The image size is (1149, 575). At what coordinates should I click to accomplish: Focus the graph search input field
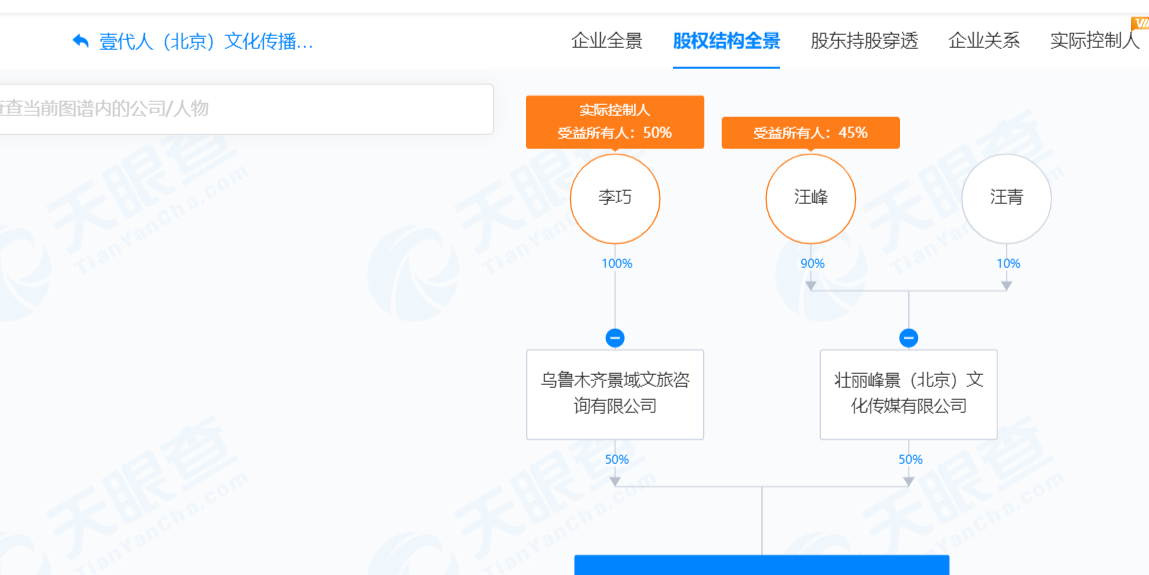(x=246, y=109)
